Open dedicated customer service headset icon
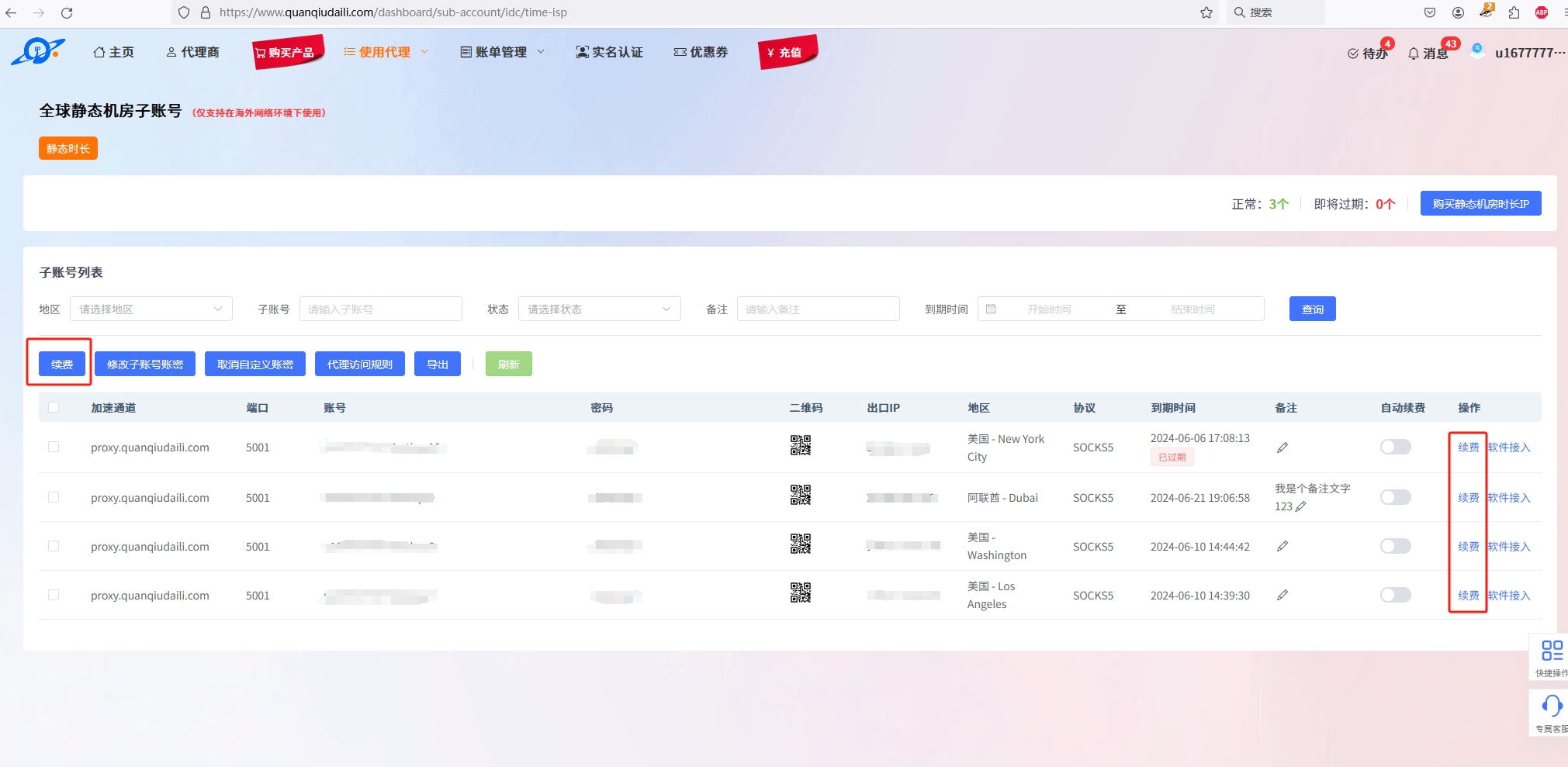Image resolution: width=1568 pixels, height=767 pixels. (x=1552, y=706)
